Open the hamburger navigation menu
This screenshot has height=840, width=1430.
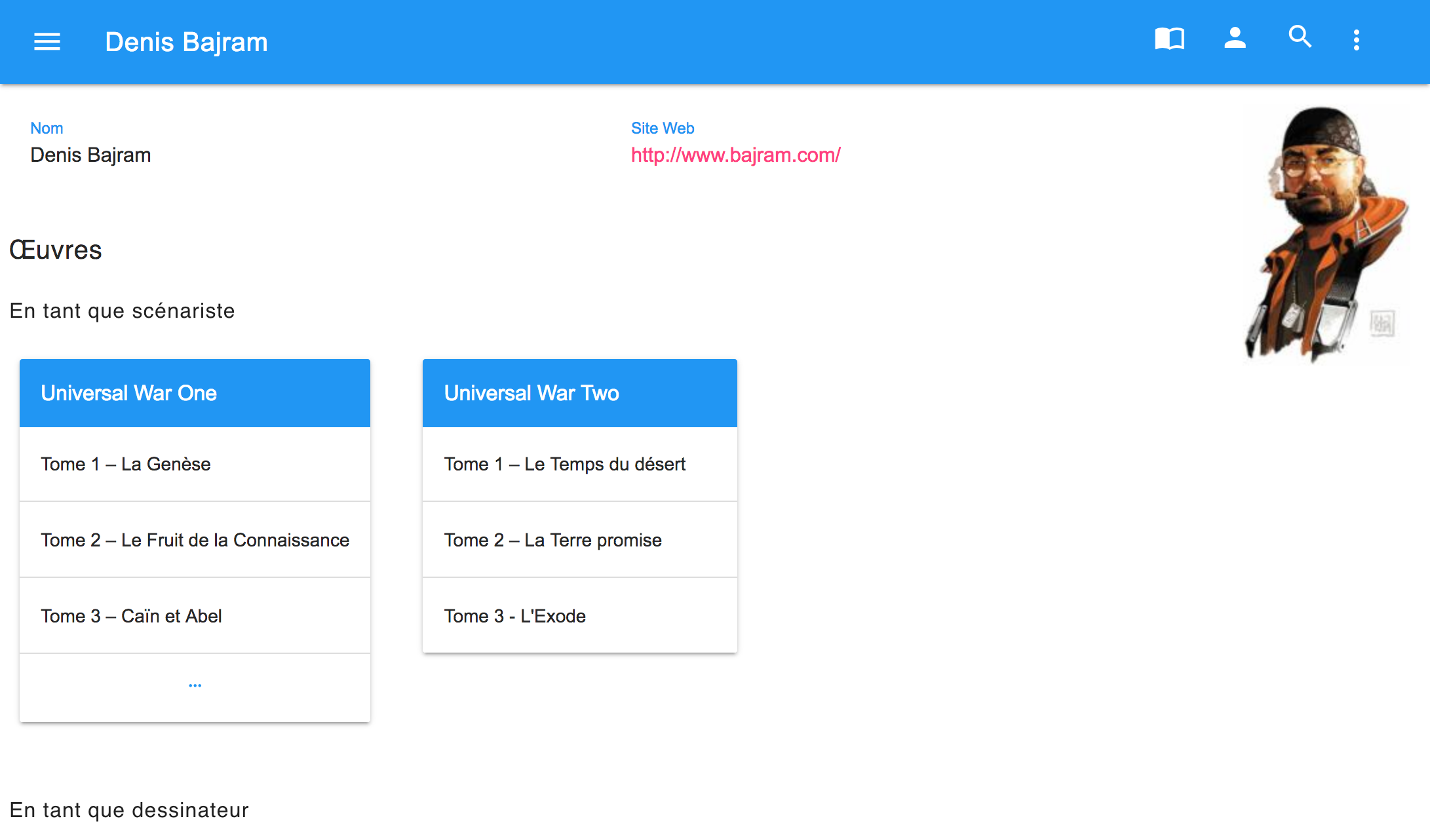tap(47, 42)
